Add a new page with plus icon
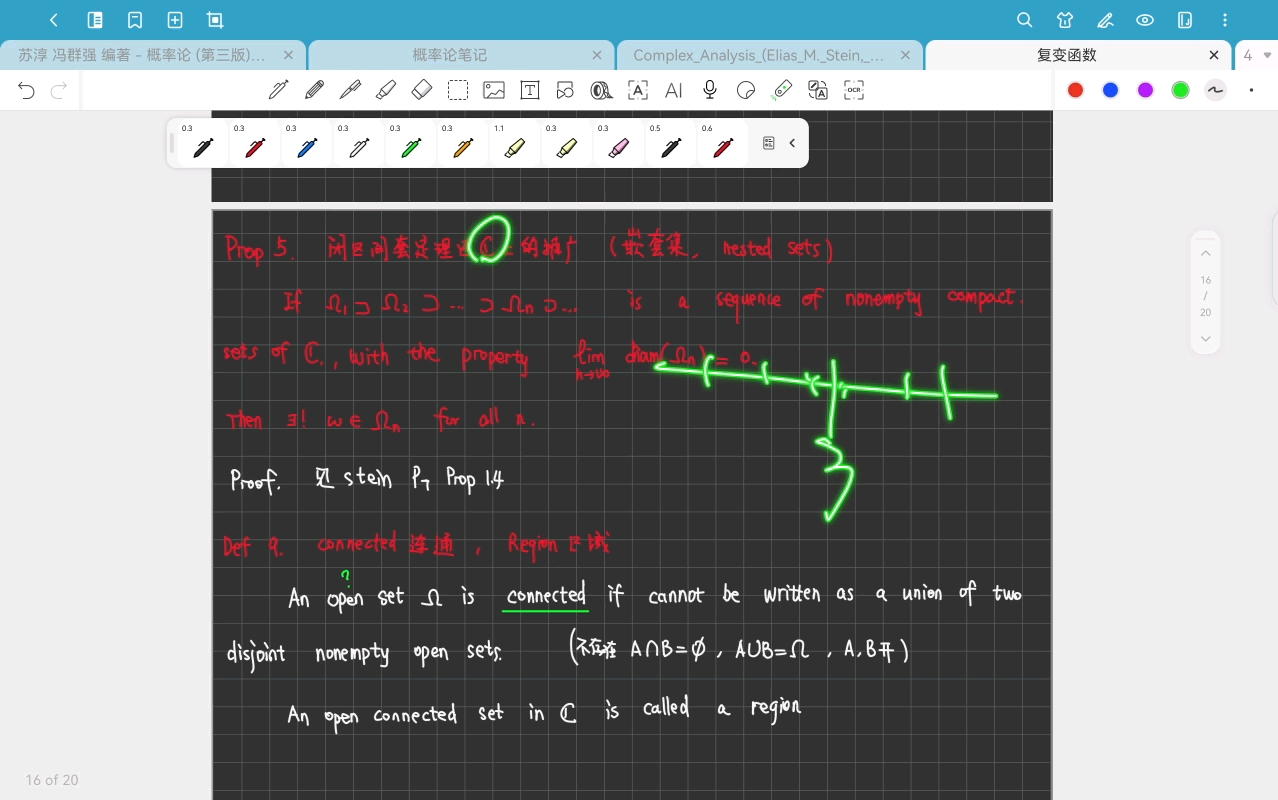 pos(175,20)
